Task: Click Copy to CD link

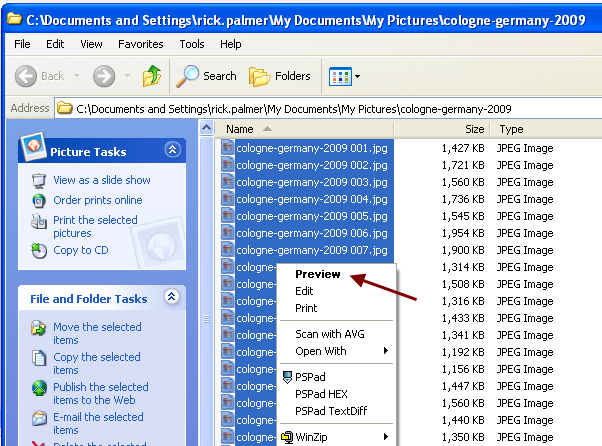Action: point(81,250)
